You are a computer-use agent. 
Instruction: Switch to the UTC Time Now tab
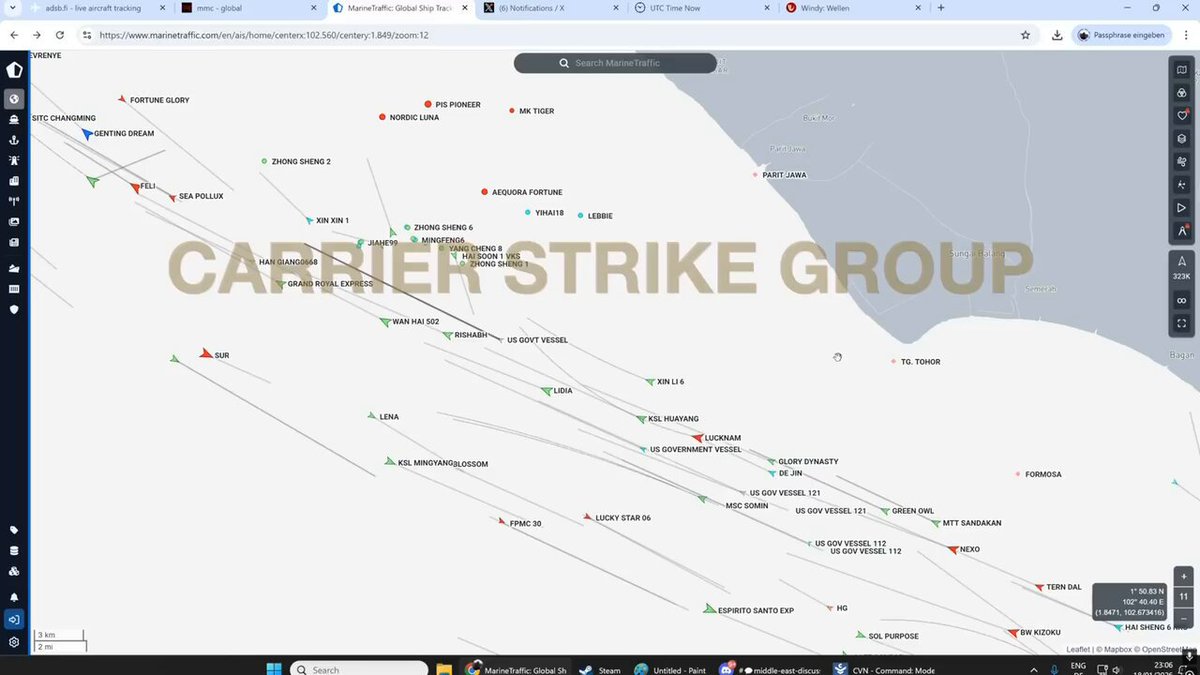(x=700, y=8)
